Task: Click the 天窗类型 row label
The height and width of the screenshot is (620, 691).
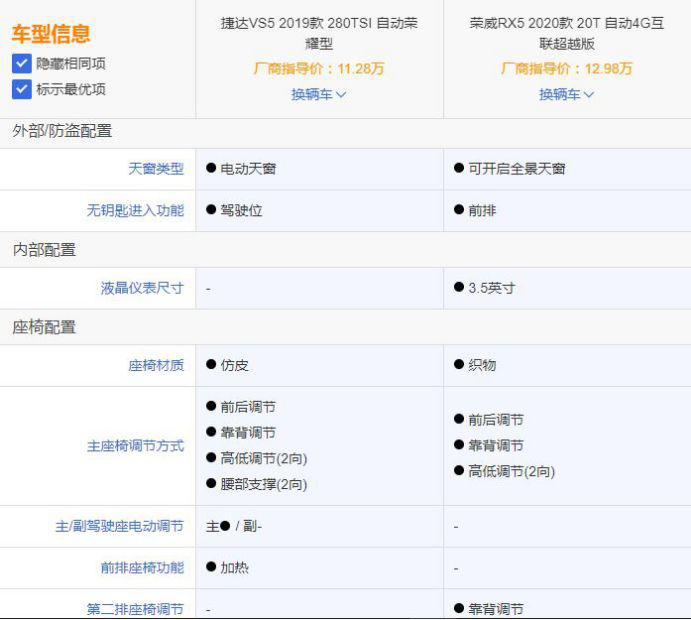Action: coord(156,169)
